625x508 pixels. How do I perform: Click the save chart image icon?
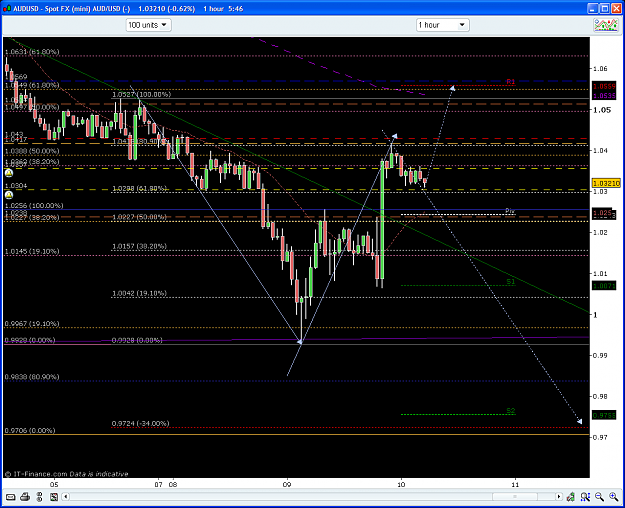pos(54,497)
